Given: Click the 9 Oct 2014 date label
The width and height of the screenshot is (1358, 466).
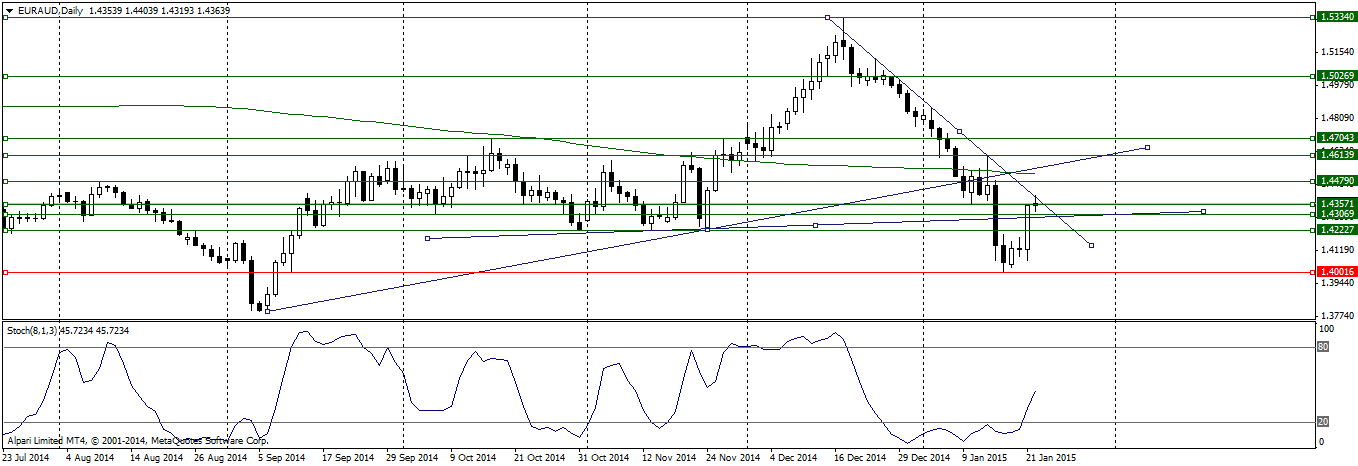Looking at the screenshot, I should (x=474, y=458).
